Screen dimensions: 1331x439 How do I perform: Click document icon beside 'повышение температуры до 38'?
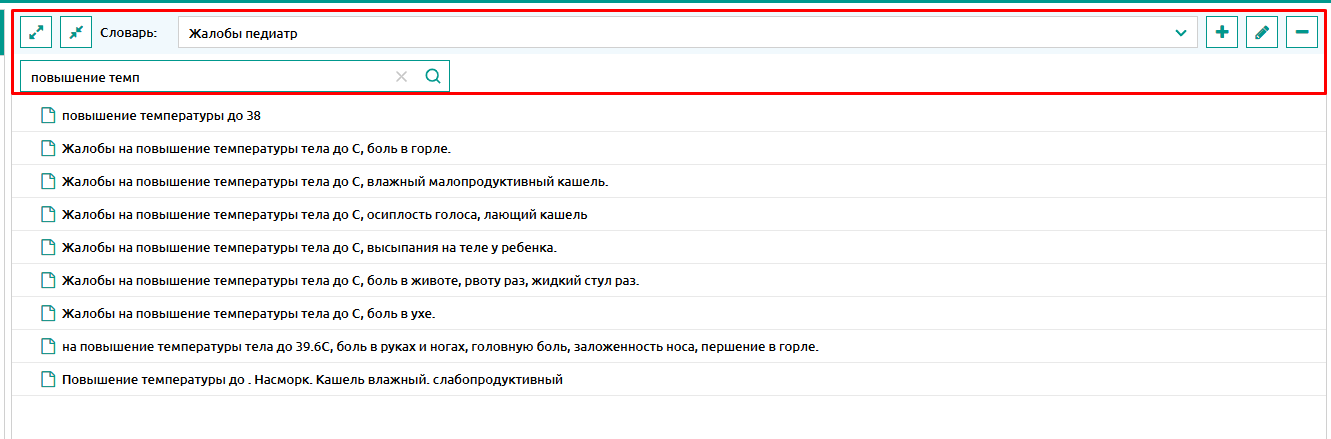tap(47, 115)
